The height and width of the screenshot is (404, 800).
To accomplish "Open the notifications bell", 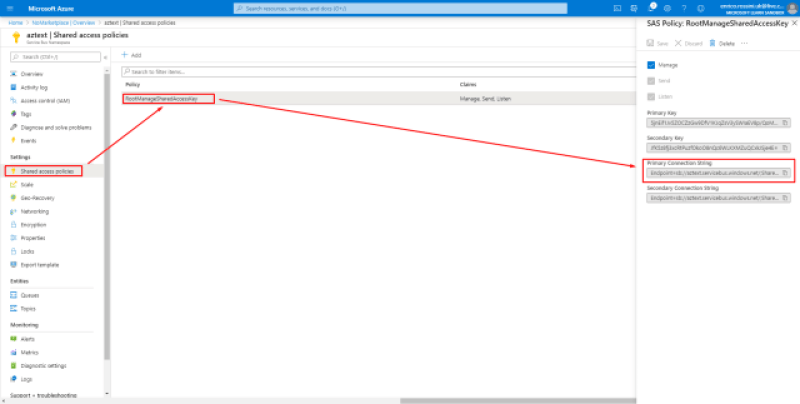I will (651, 9).
